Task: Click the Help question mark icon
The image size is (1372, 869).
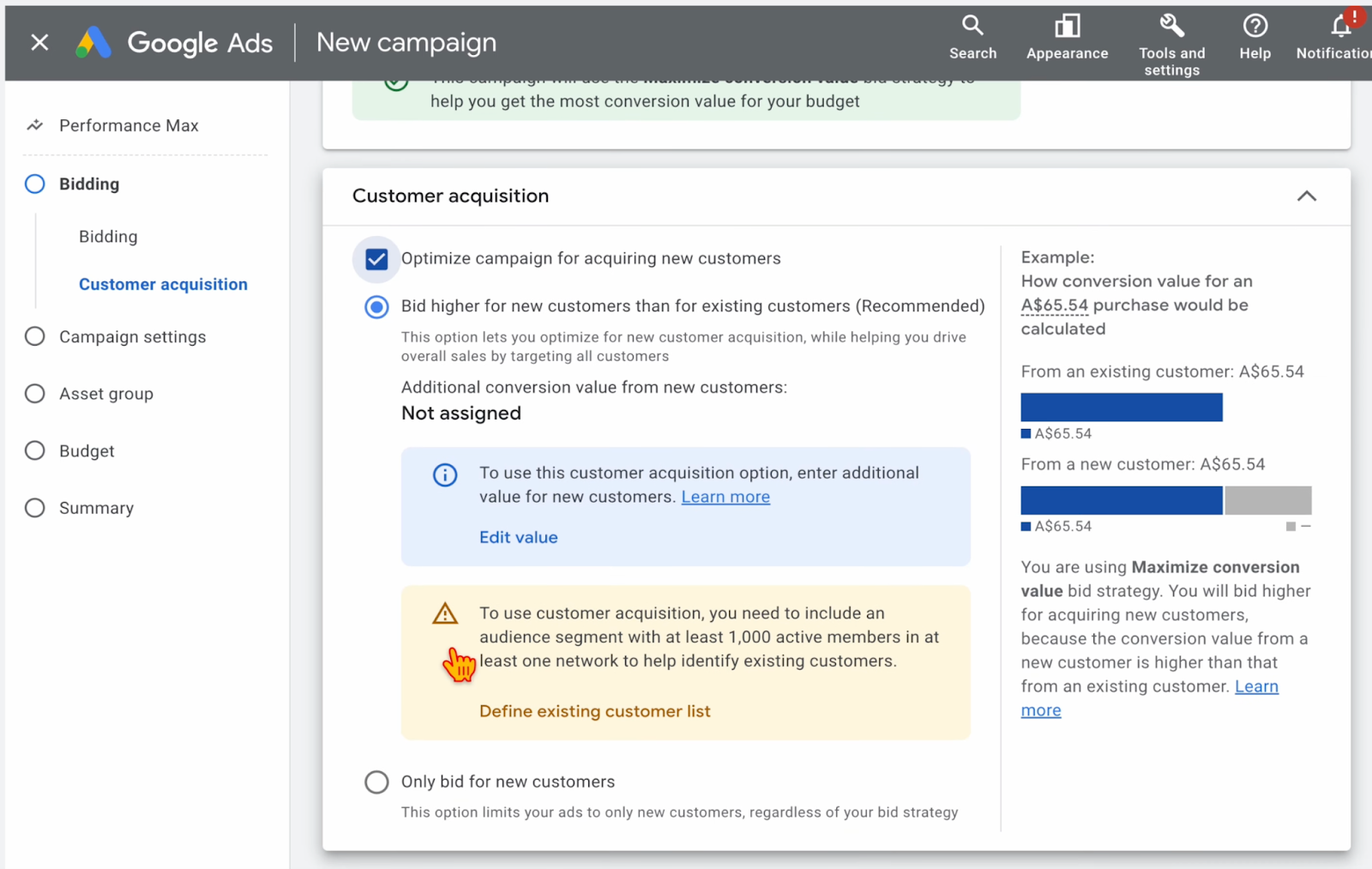Action: point(1255,26)
